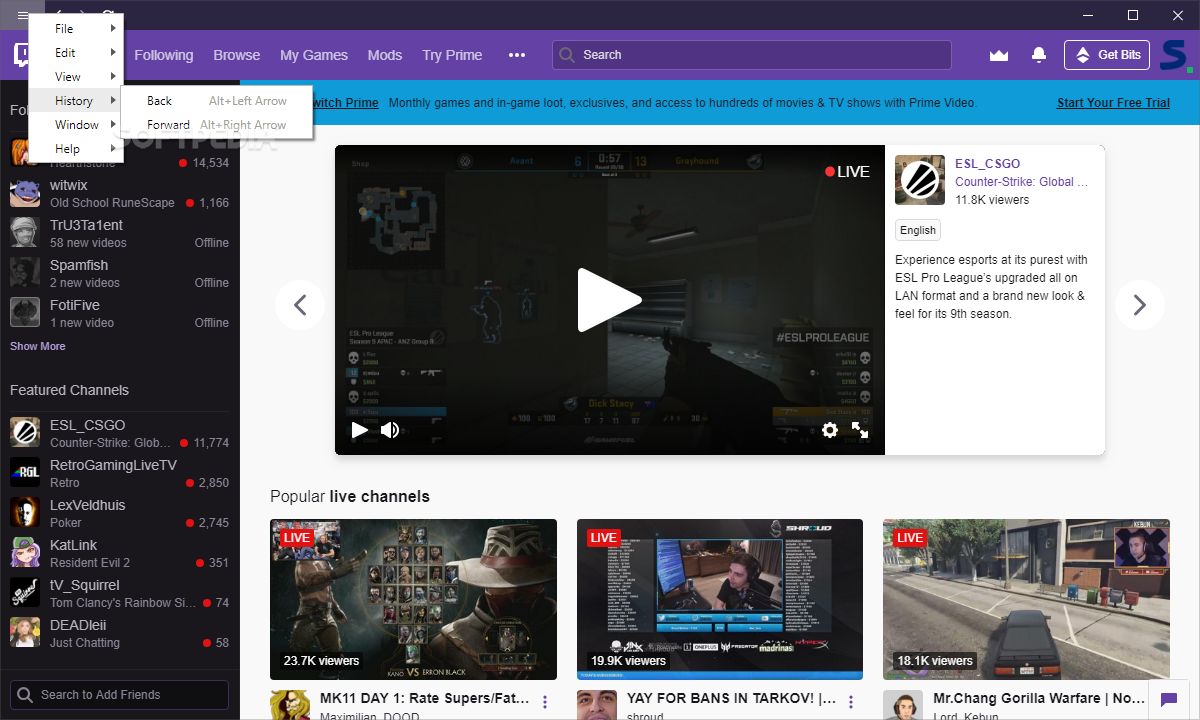Viewport: 1200px width, 720px height.
Task: Select Forward in History submenu
Action: 217,125
